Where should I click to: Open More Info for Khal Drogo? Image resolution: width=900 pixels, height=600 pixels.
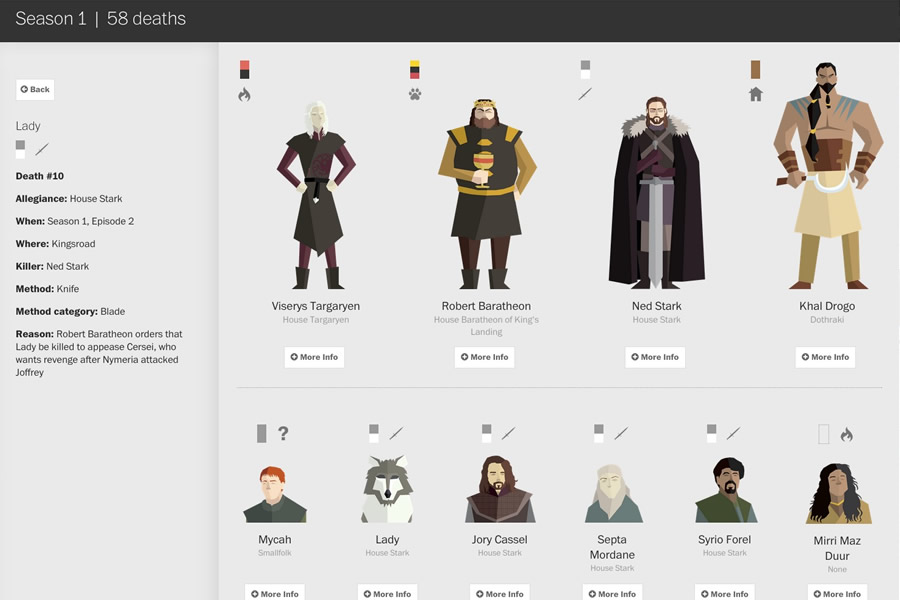[825, 357]
